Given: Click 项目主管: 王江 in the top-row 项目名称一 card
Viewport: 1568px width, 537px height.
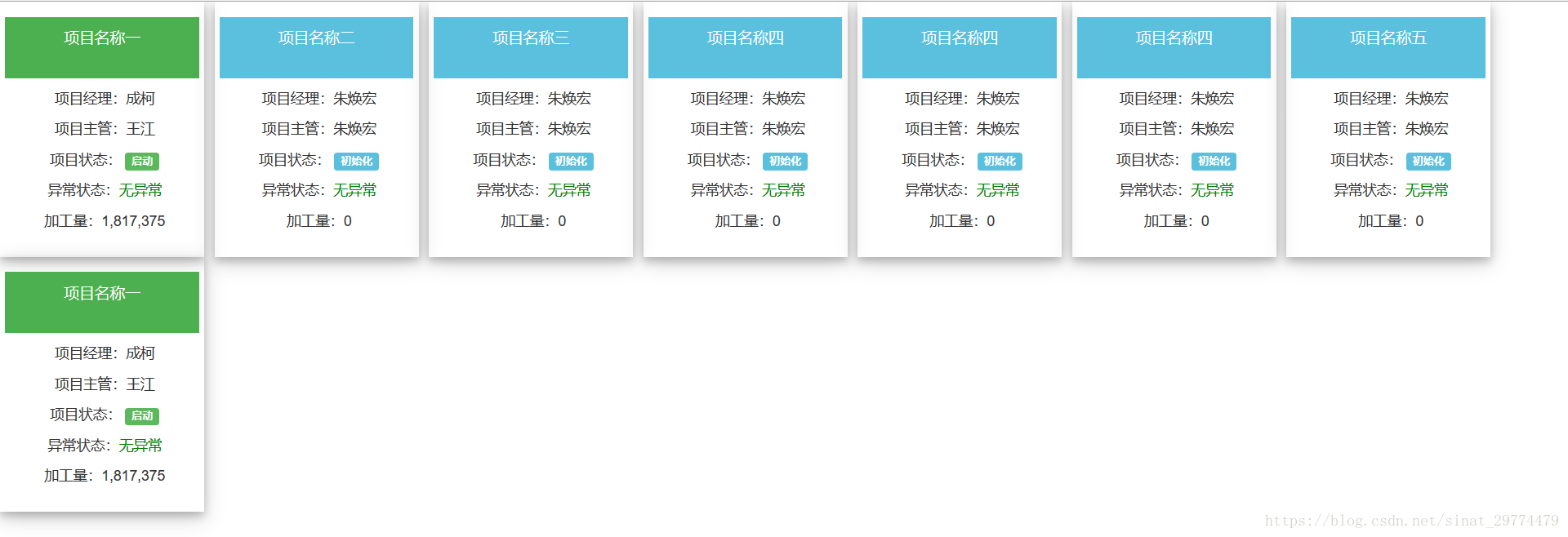Looking at the screenshot, I should [x=105, y=129].
